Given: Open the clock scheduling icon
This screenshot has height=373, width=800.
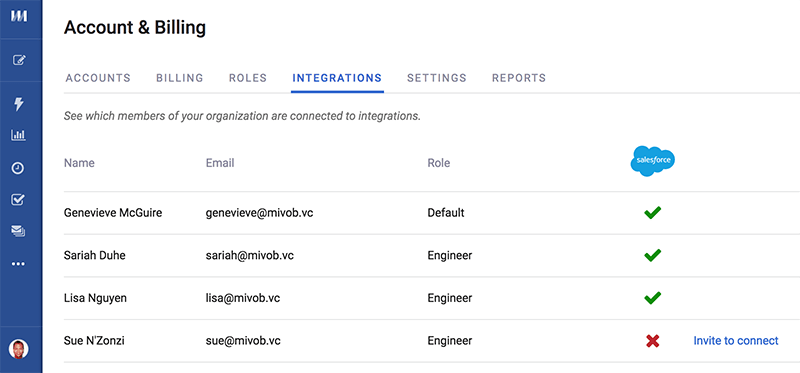Looking at the screenshot, I should click(18, 168).
